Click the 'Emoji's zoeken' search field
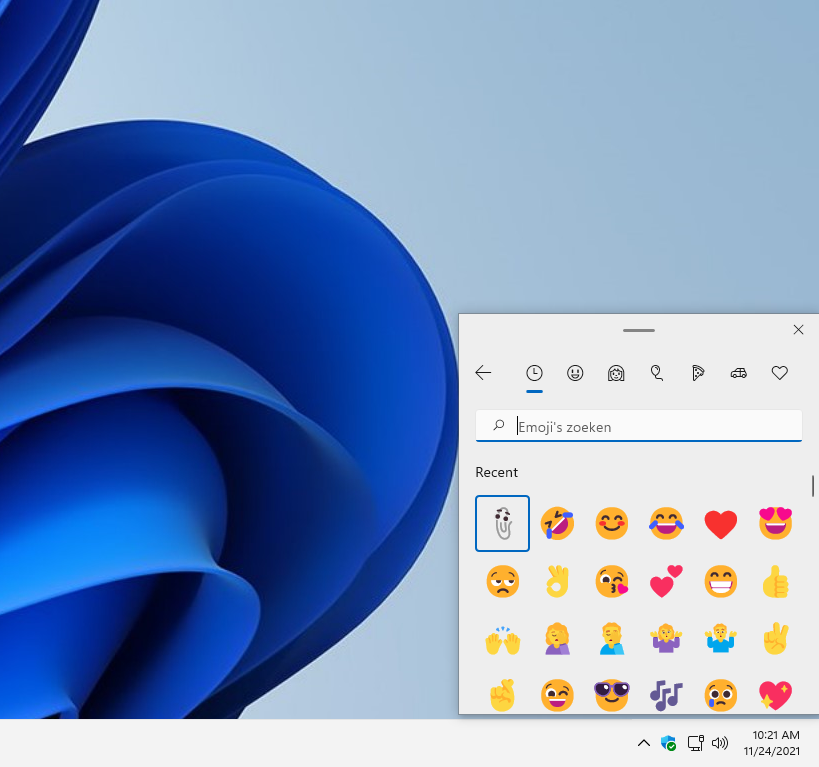Screen dimensions: 819x767 tap(650, 426)
